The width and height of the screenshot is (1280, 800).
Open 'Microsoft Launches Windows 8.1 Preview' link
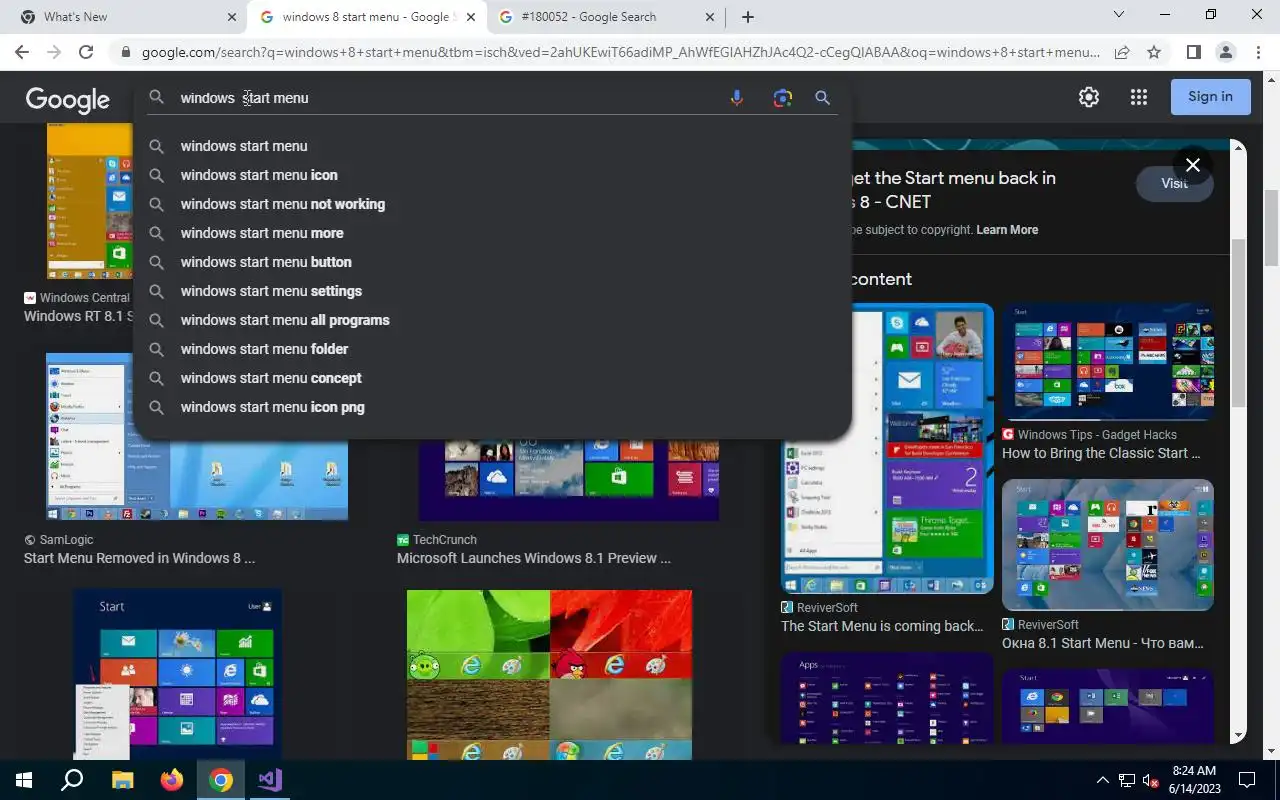[x=534, y=558]
